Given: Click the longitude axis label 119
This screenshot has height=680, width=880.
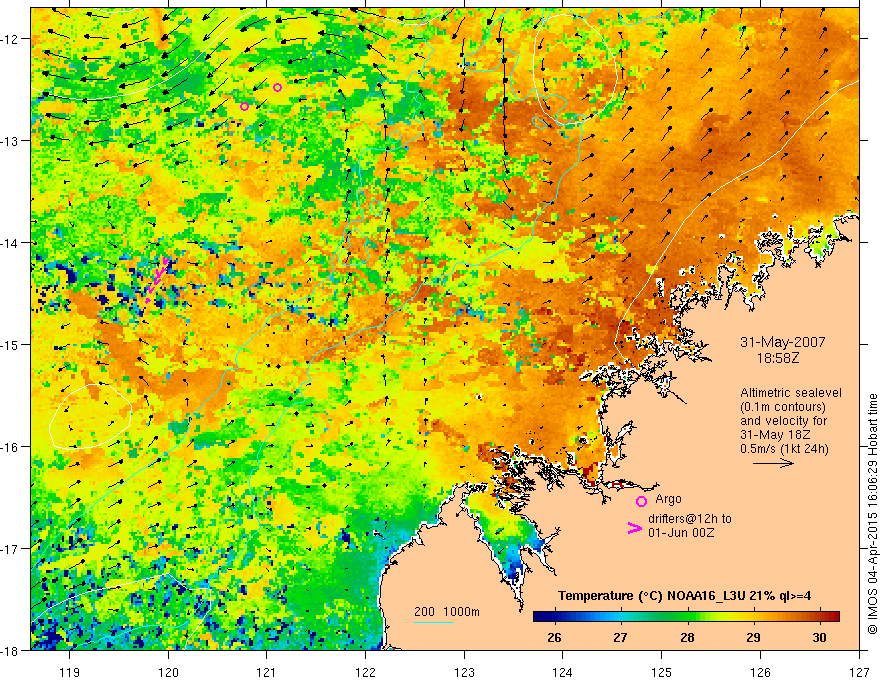Looking at the screenshot, I should click(x=69, y=673).
